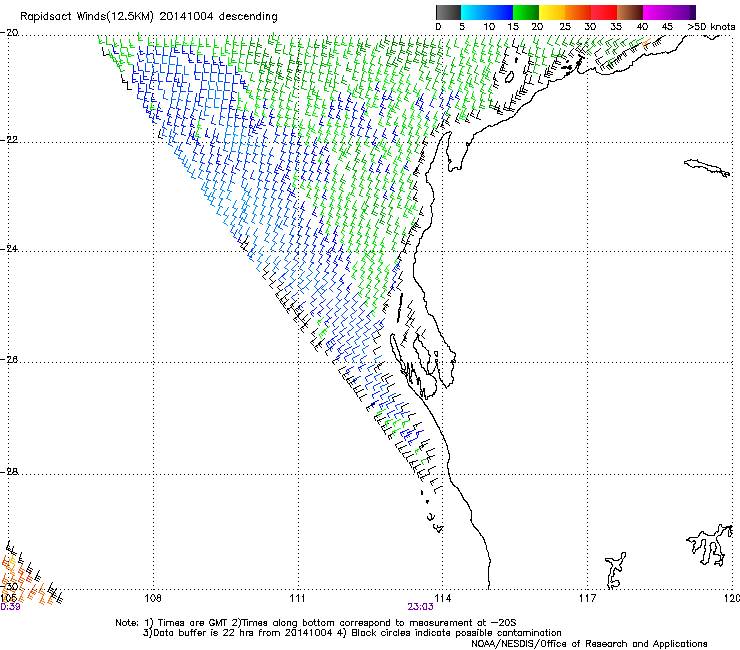740x650 pixels.
Task: Click the legend scale value "25"
Action: click(565, 27)
